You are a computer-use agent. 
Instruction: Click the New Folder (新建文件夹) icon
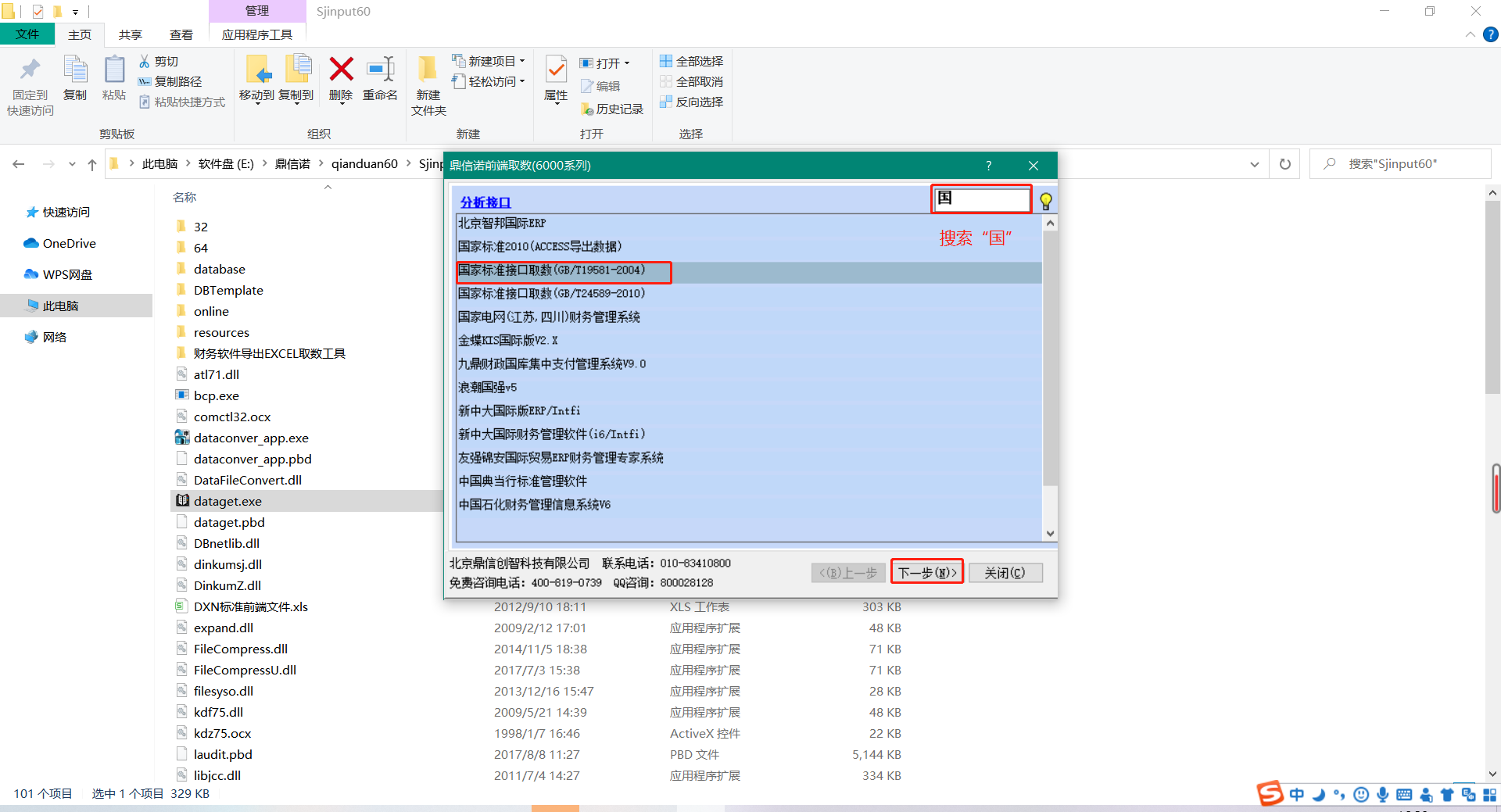coord(427,70)
